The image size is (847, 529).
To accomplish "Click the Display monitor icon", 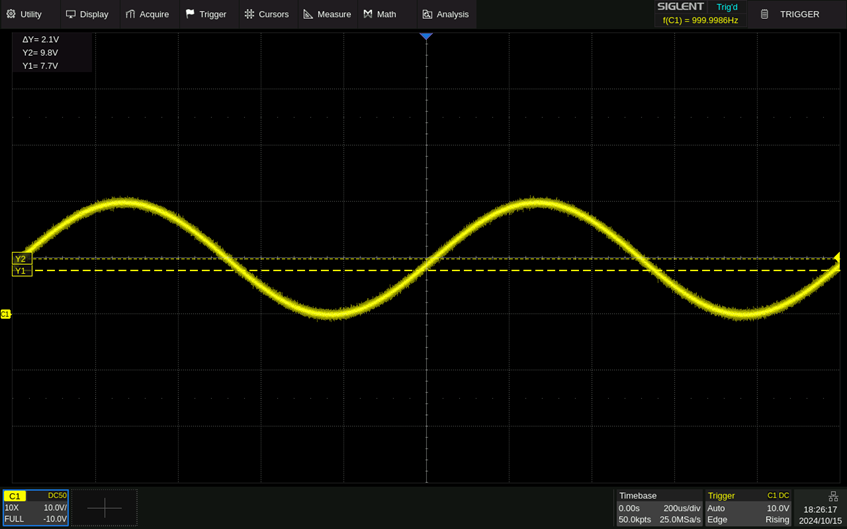I will tap(70, 14).
